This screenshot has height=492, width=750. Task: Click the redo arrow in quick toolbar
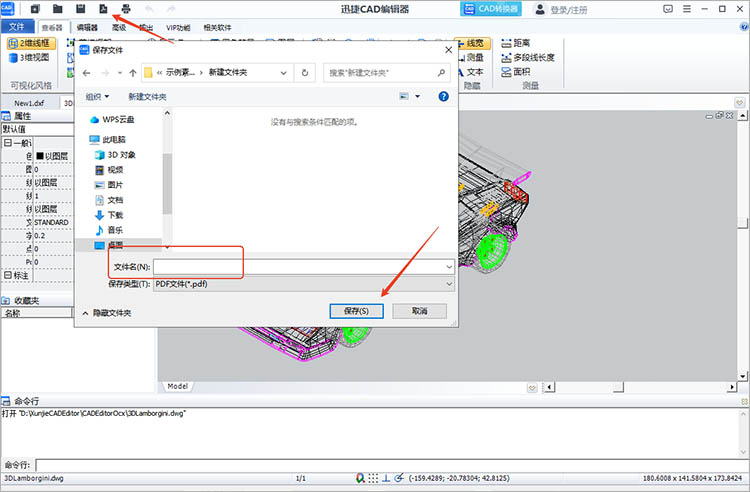pyautogui.click(x=171, y=9)
